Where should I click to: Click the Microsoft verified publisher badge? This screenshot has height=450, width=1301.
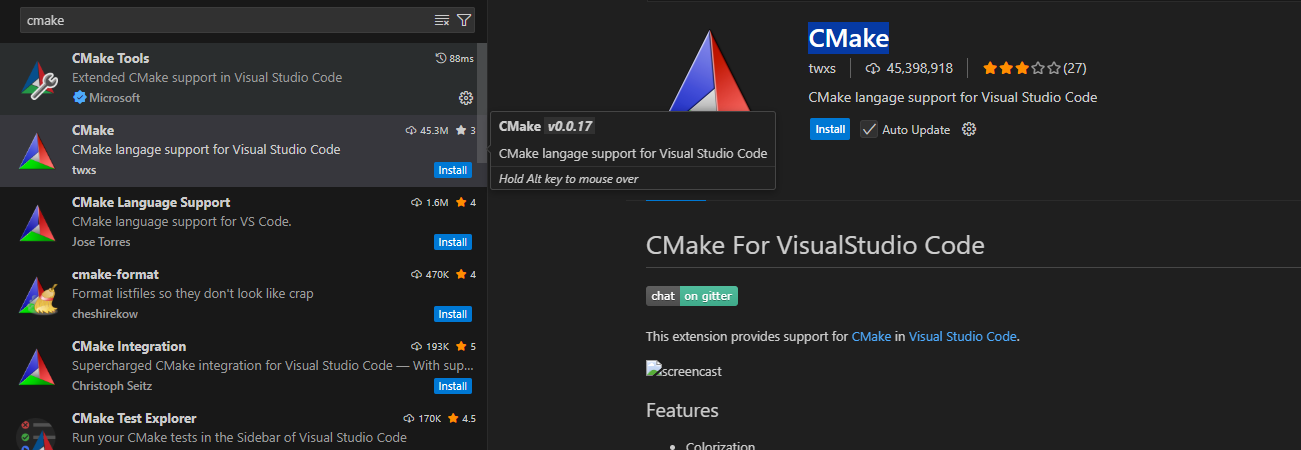pyautogui.click(x=79, y=98)
